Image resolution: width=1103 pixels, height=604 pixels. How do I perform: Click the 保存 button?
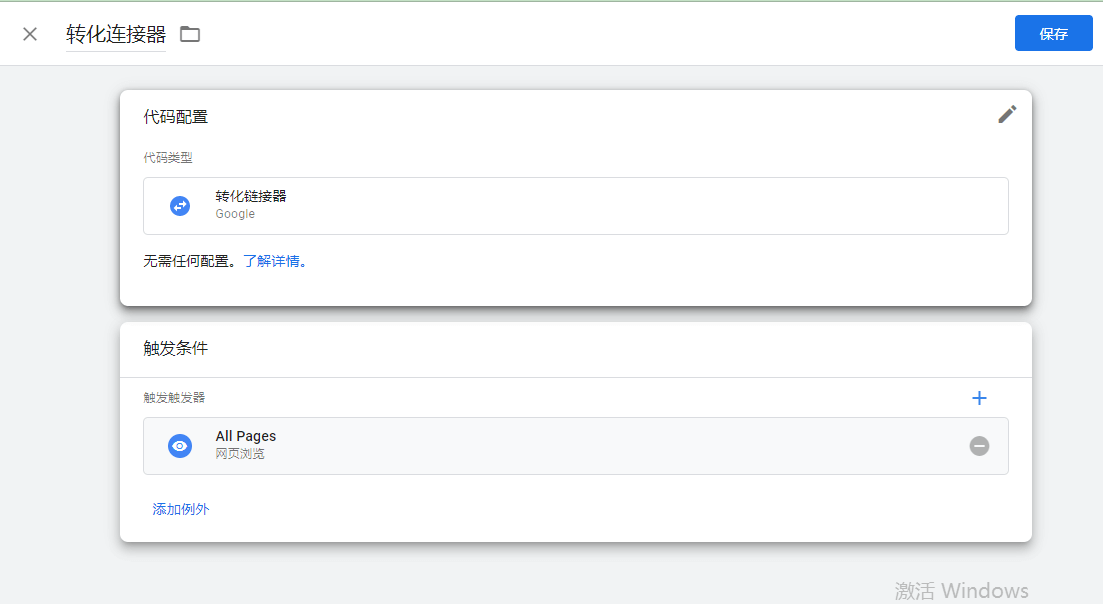[1053, 33]
